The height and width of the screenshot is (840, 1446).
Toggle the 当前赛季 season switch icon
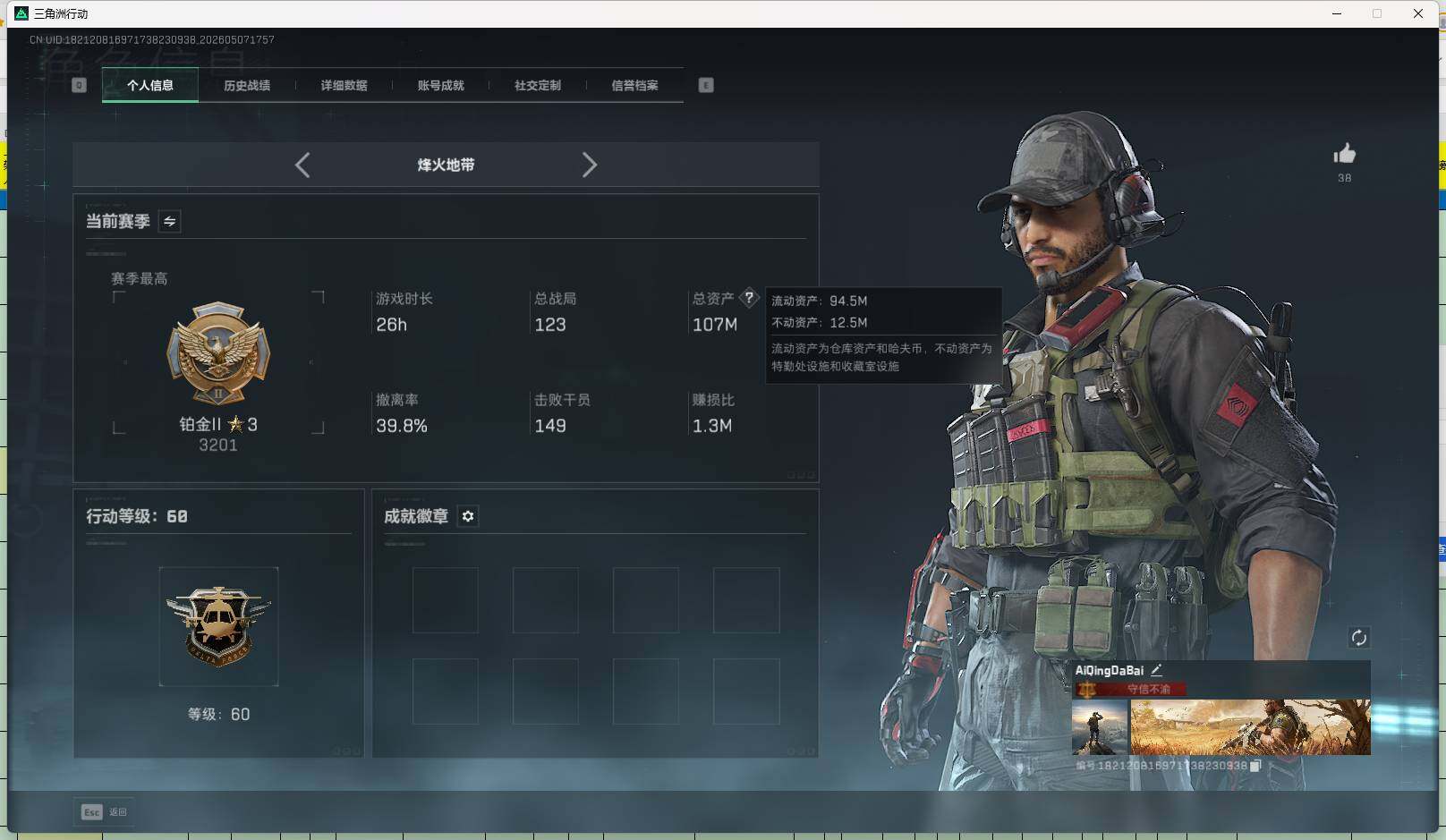(x=169, y=221)
